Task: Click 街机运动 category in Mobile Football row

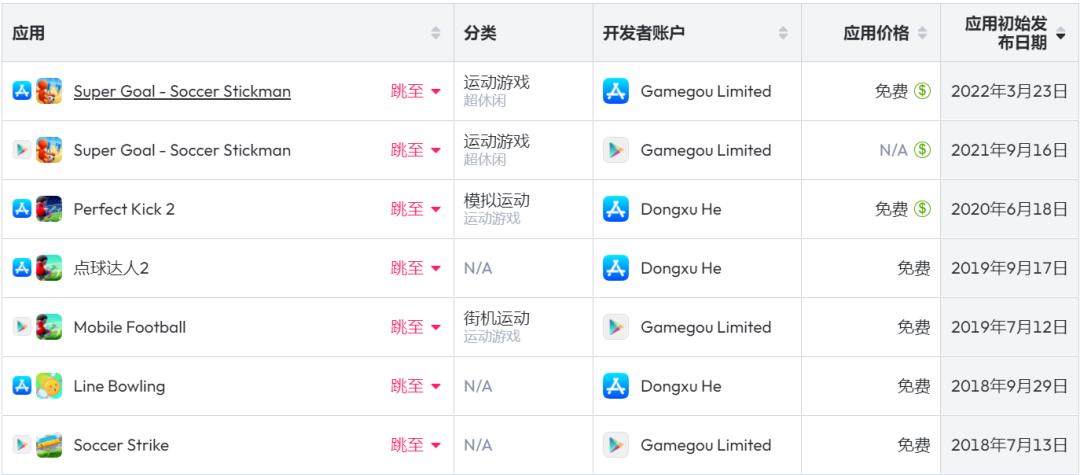Action: click(x=497, y=319)
